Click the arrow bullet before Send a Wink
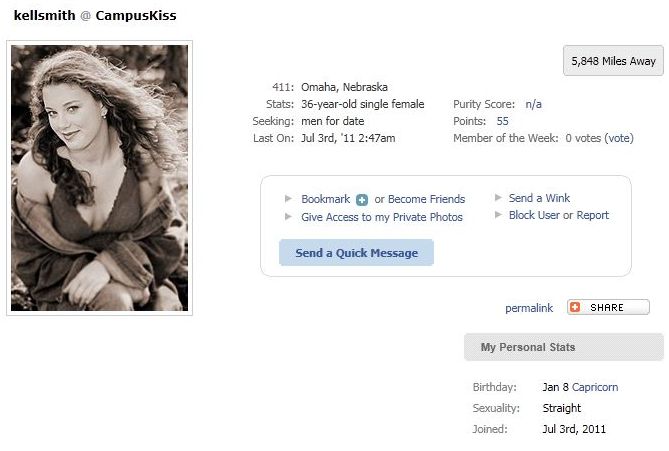The height and width of the screenshot is (451, 669). pyautogui.click(x=498, y=197)
